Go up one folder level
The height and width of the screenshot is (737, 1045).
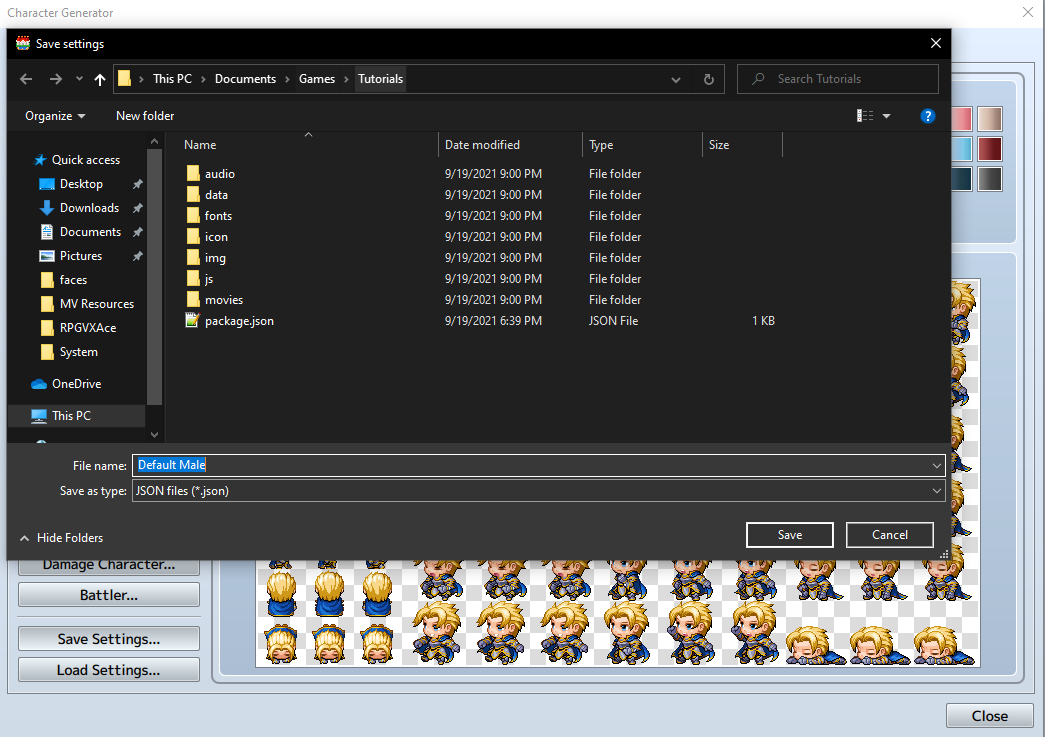(100, 79)
